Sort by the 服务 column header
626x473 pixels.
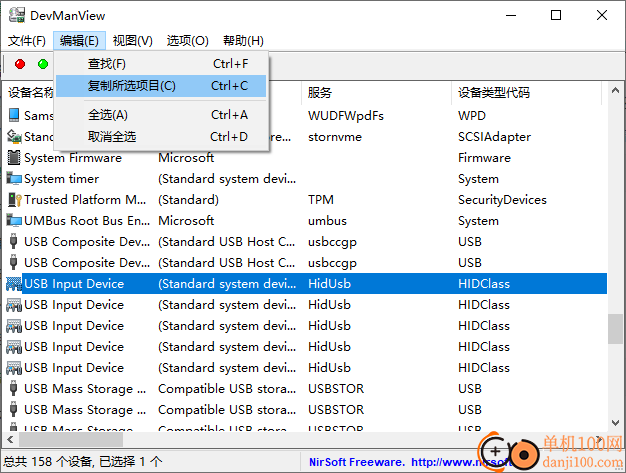click(376, 93)
